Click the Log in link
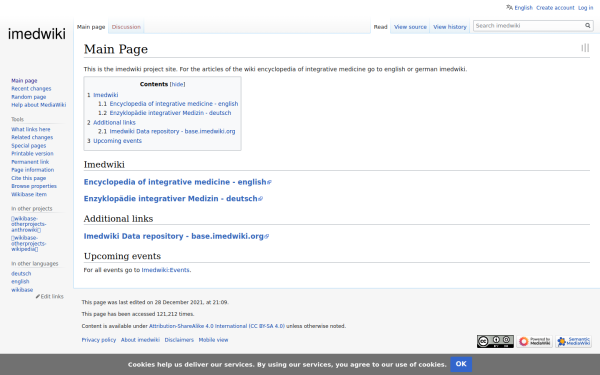Image resolution: width=600 pixels, height=375 pixels. (x=585, y=8)
